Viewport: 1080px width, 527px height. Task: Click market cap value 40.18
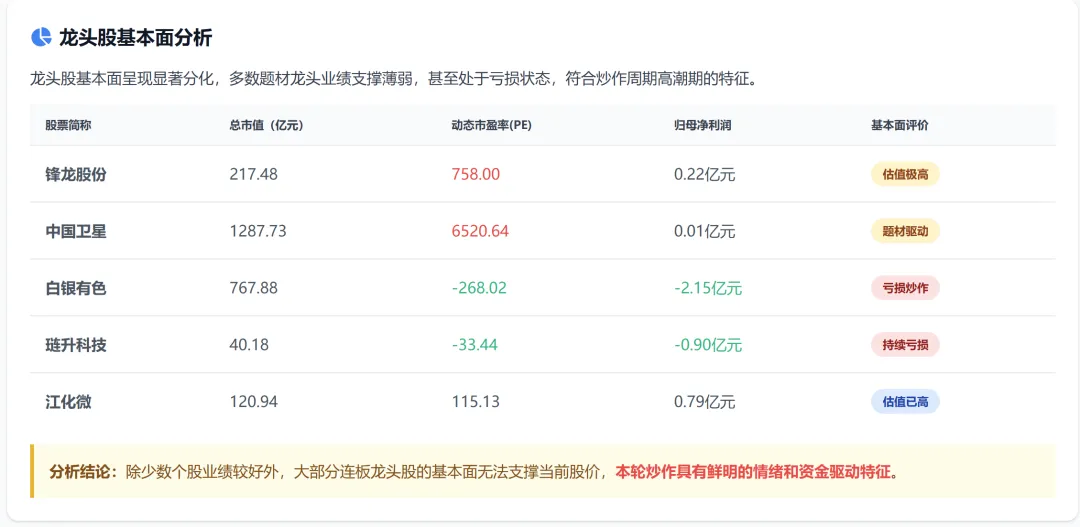tap(249, 345)
